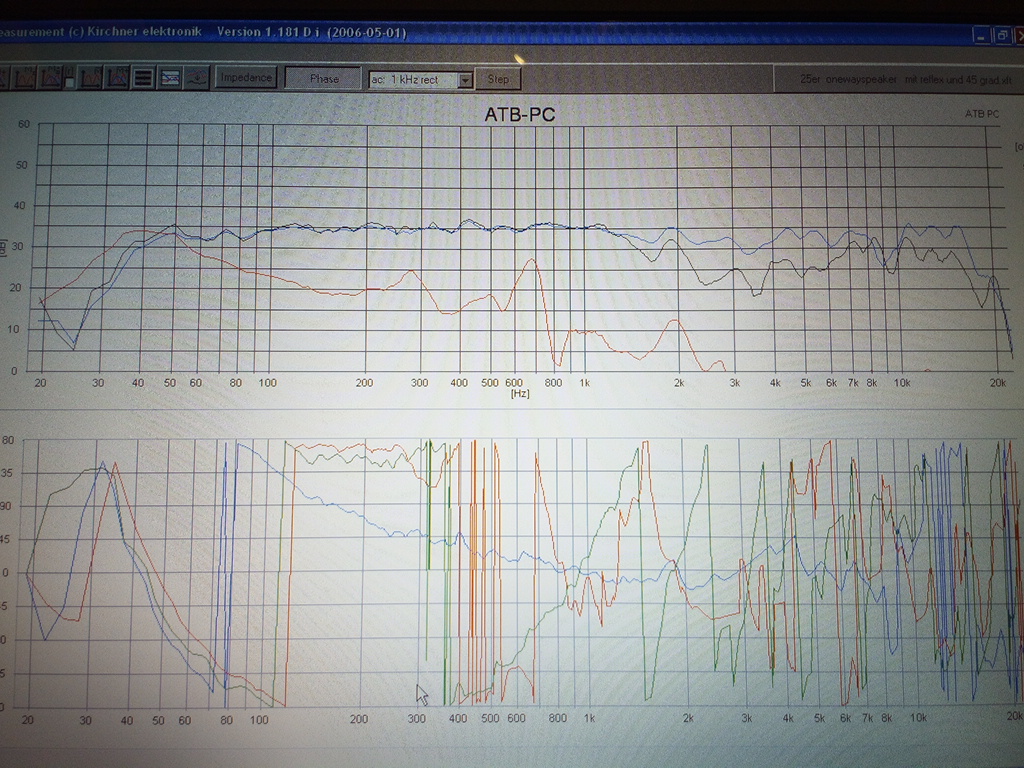Click the wave with download arrow icon
This screenshot has width=1024, height=768.
(x=197, y=78)
